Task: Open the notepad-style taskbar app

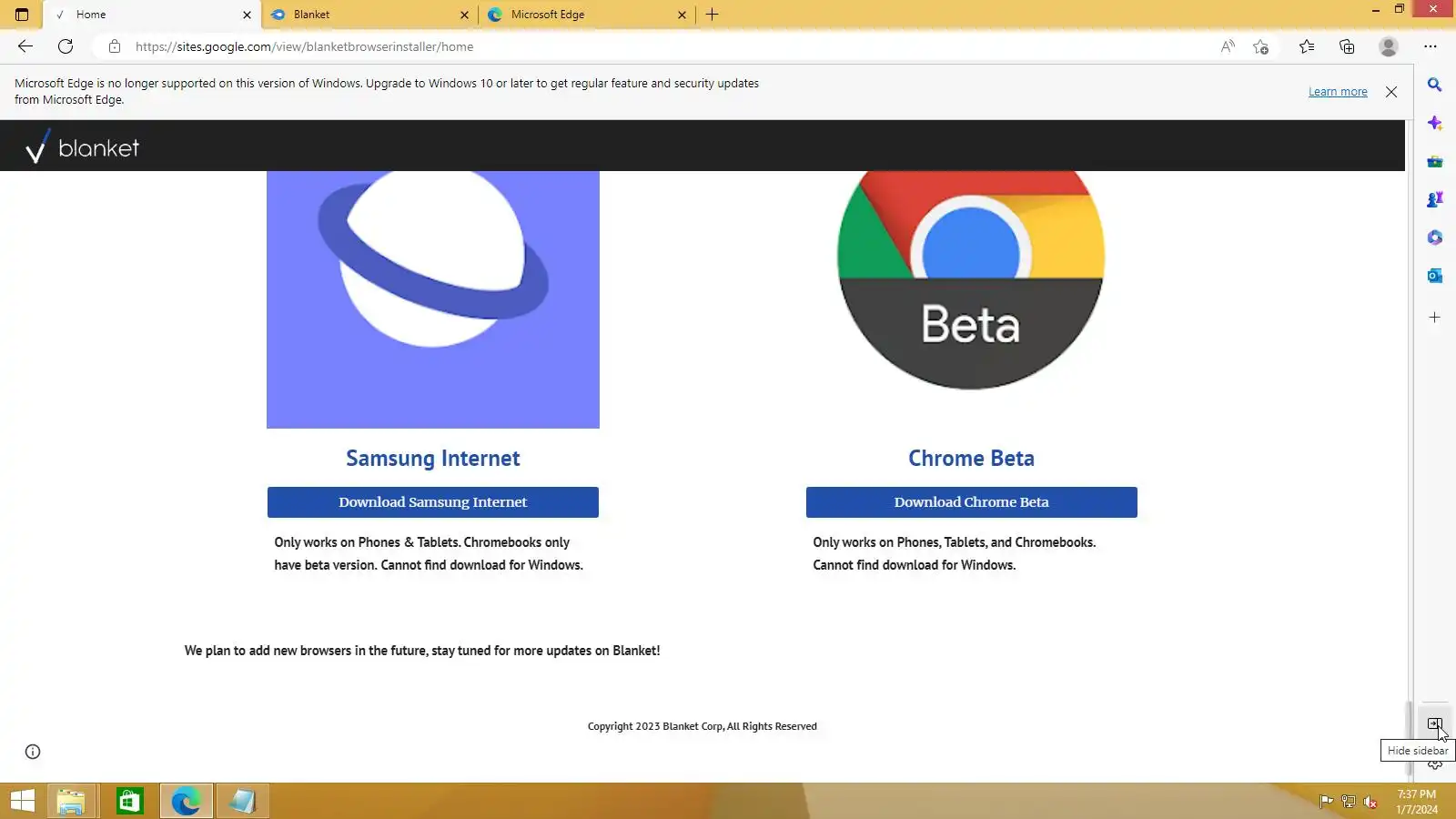Action: [243, 802]
